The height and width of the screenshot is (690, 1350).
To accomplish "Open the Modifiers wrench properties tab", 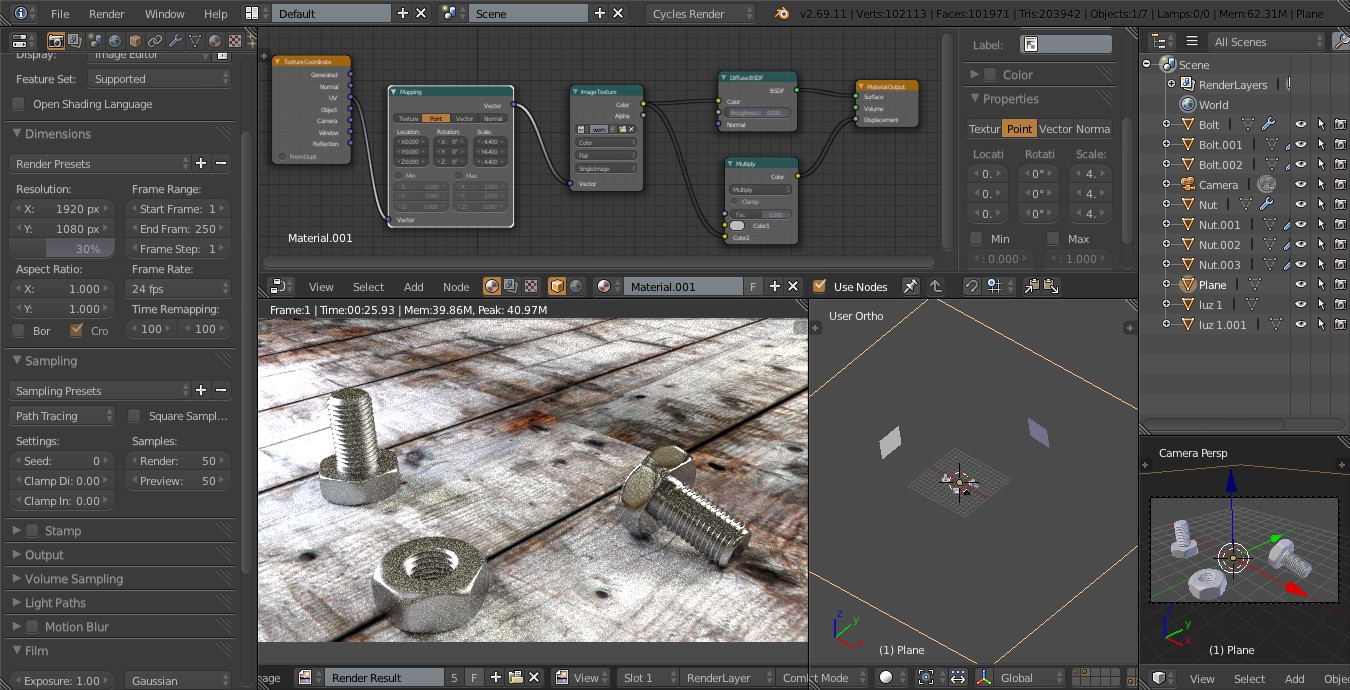I will [175, 41].
